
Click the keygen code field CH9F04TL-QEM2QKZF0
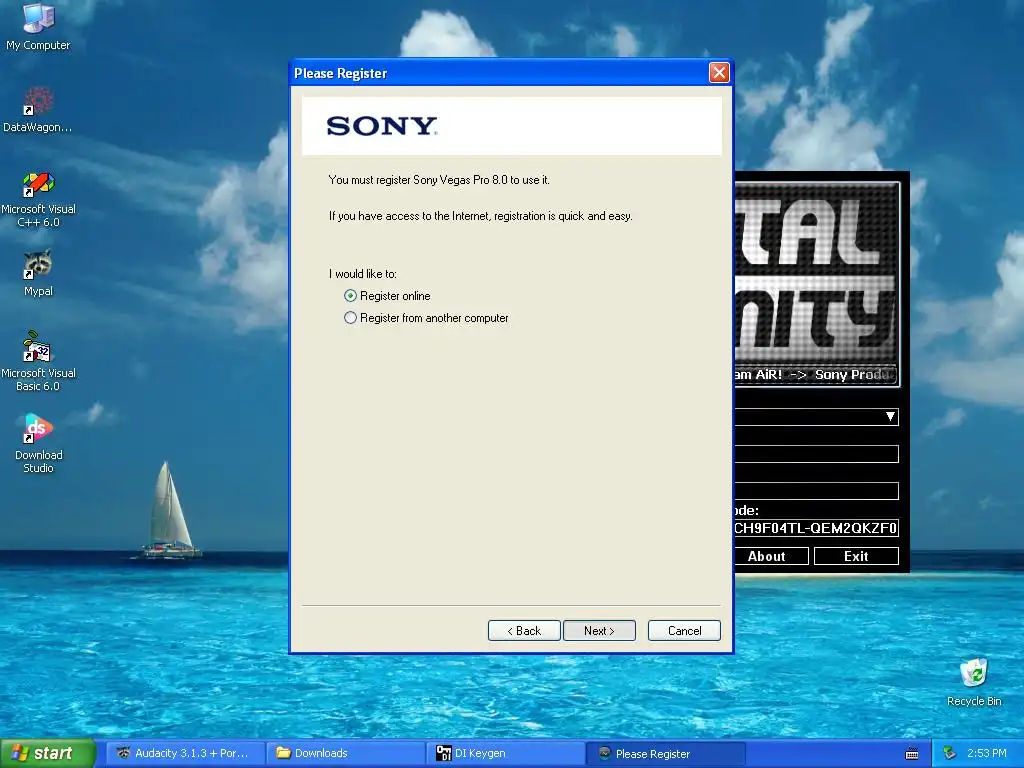[816, 528]
